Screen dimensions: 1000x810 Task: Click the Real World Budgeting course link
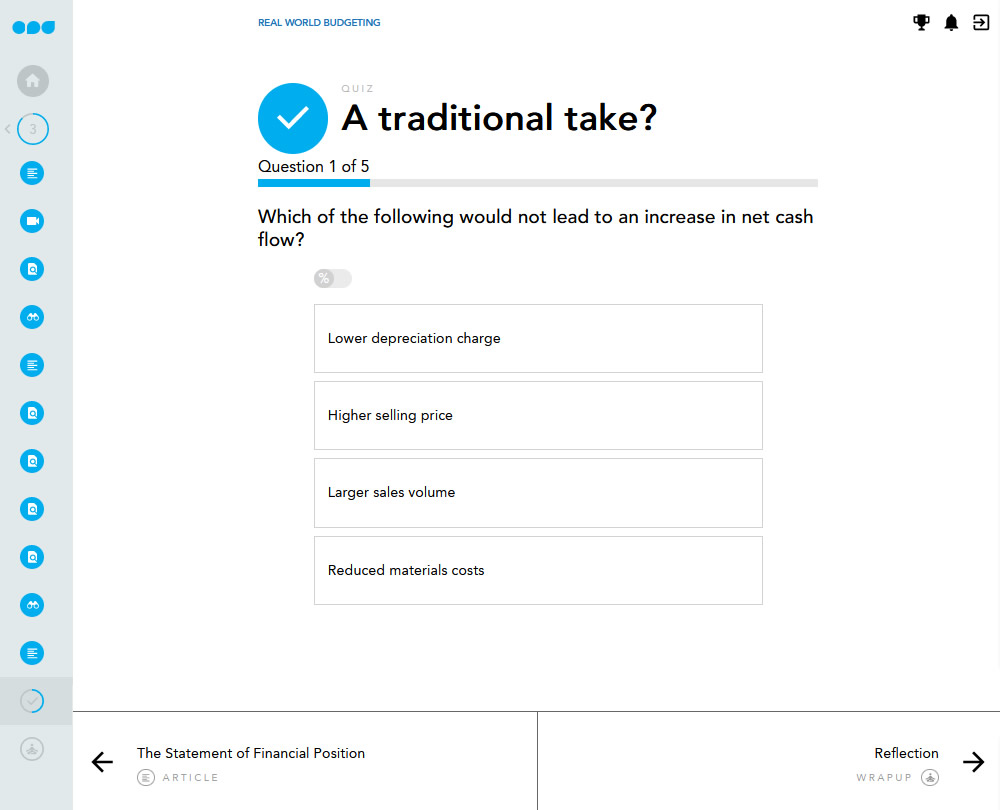pos(319,22)
